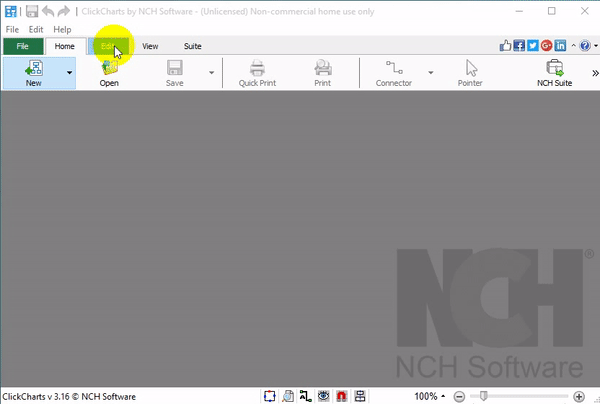Expand the toolbar overflow chevron

click(595, 73)
